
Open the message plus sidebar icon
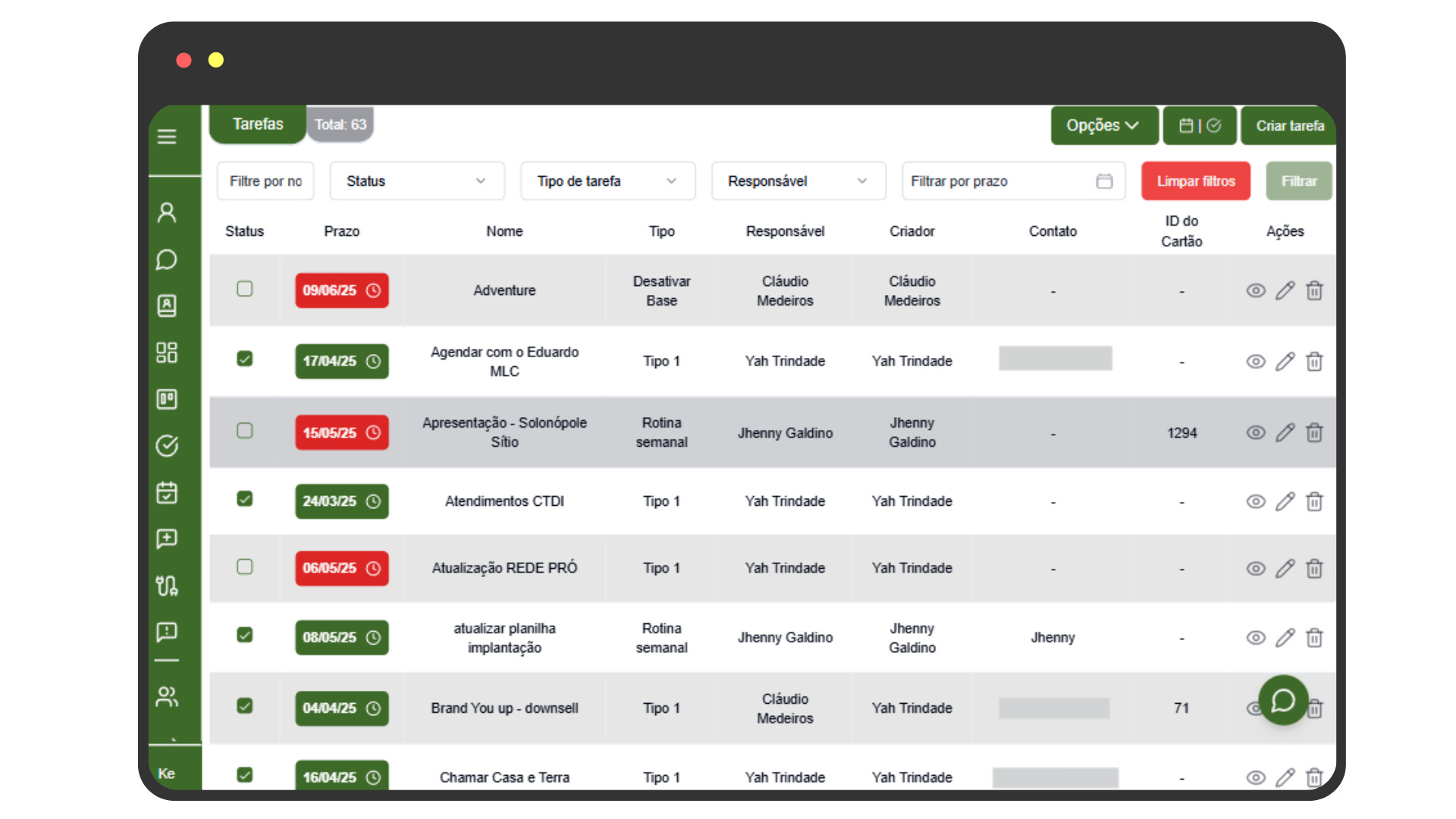pyautogui.click(x=167, y=538)
